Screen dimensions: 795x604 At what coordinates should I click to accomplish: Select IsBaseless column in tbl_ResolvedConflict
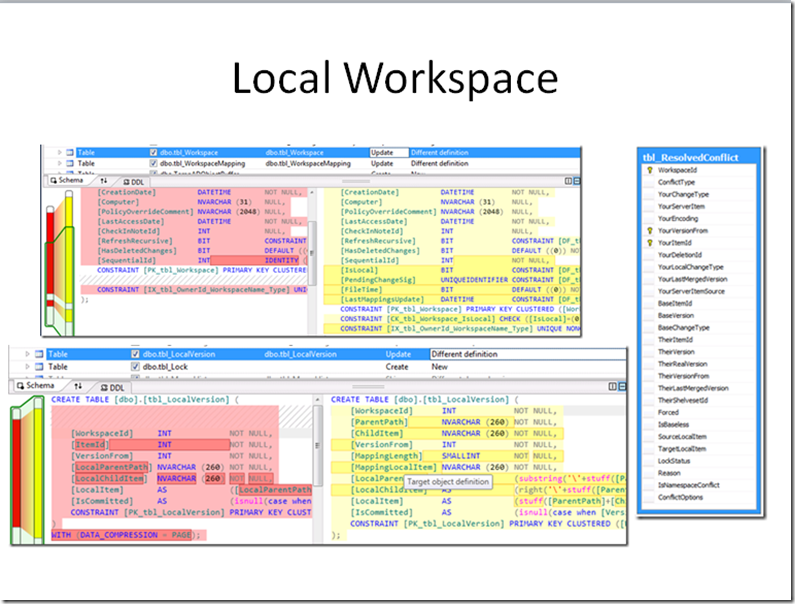tap(673, 424)
